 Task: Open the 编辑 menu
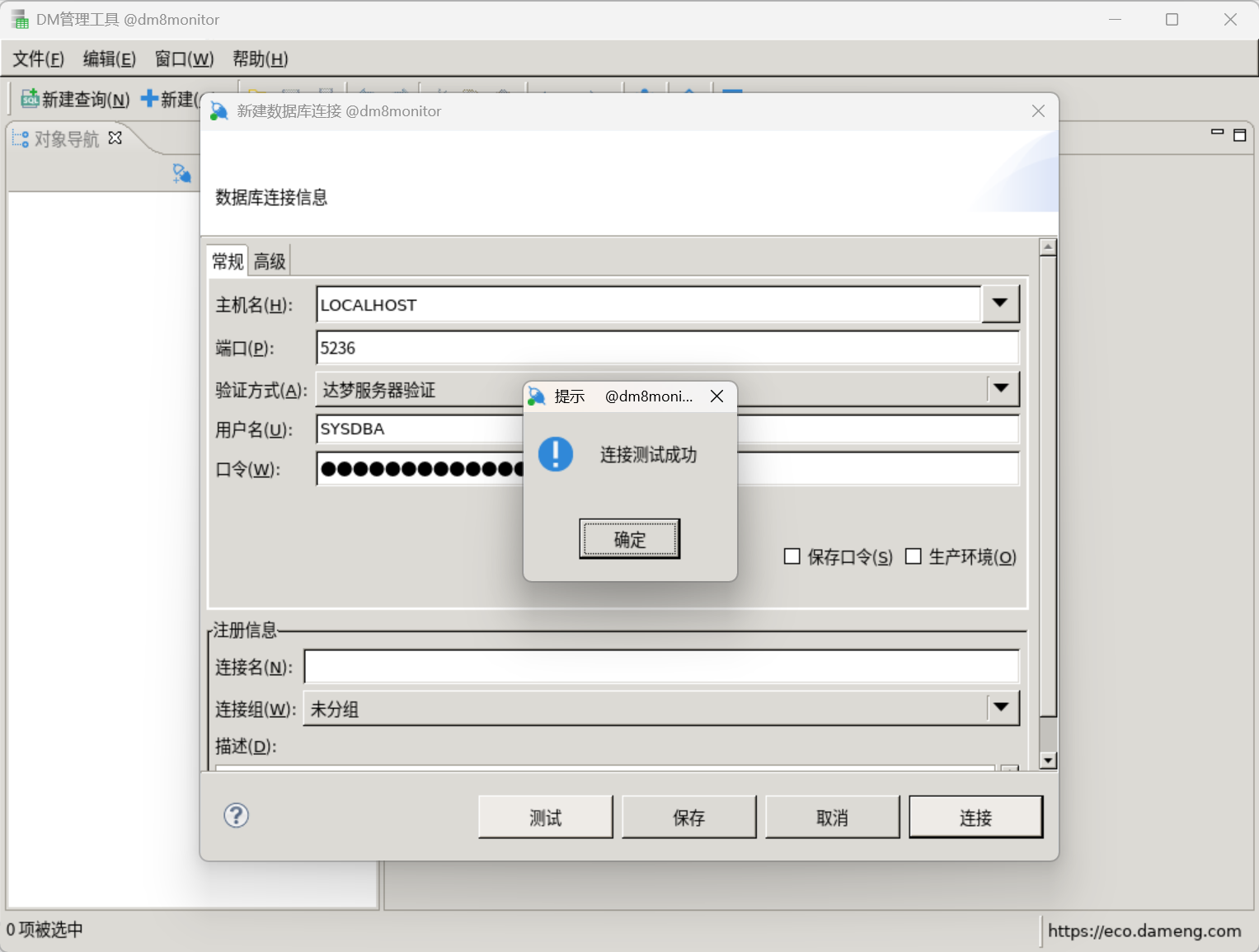click(109, 59)
